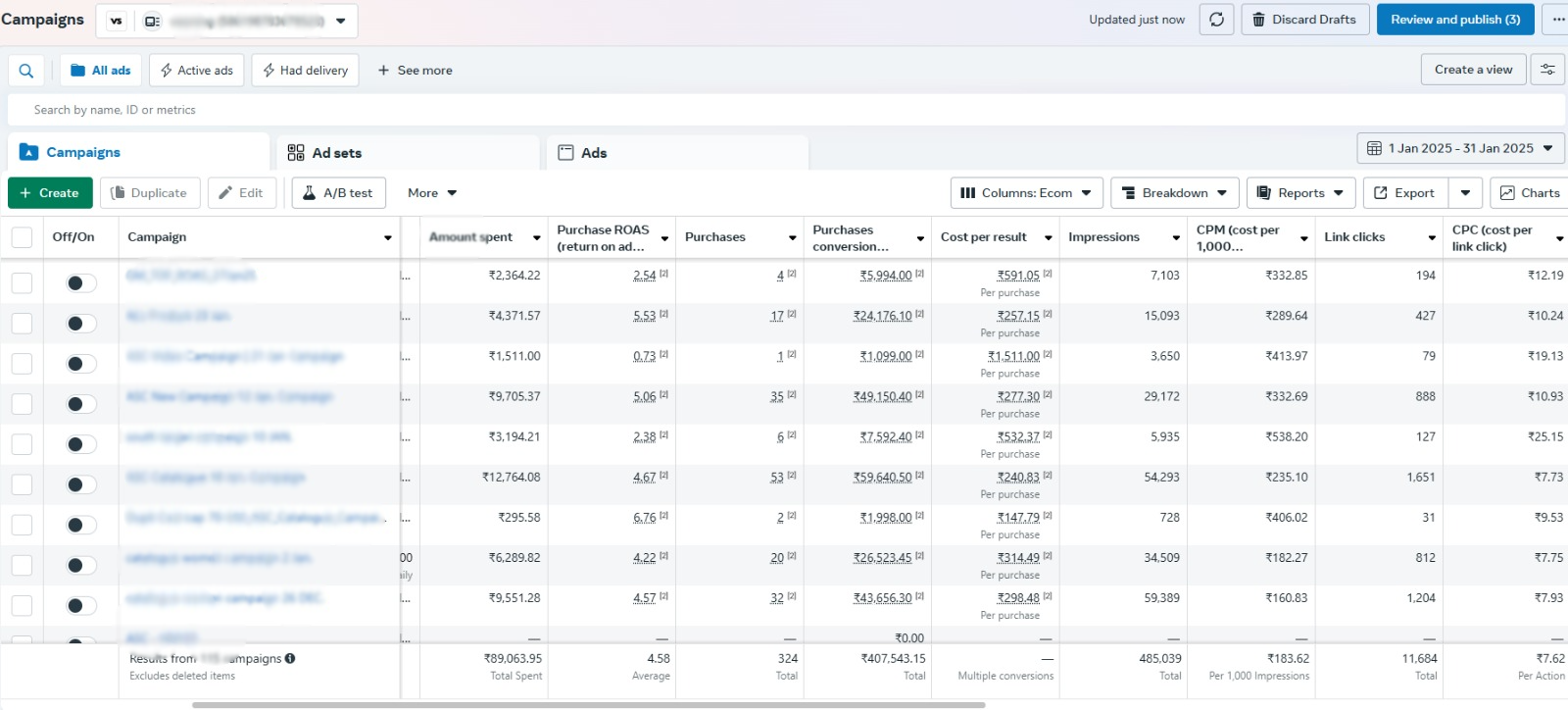The height and width of the screenshot is (710, 1568).
Task: Click the footnote icon beside ROAS 6.76
Action: click(x=664, y=515)
